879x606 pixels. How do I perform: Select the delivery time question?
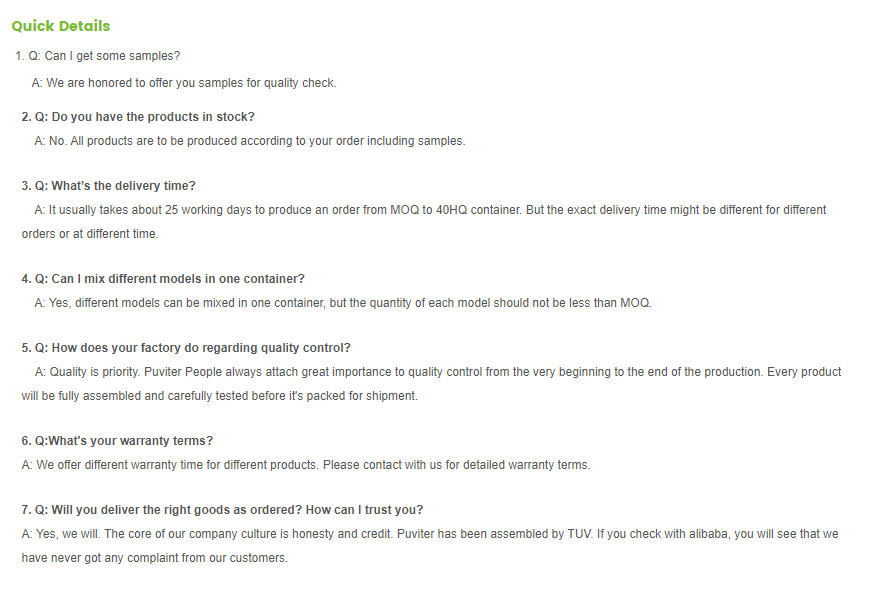tap(108, 186)
